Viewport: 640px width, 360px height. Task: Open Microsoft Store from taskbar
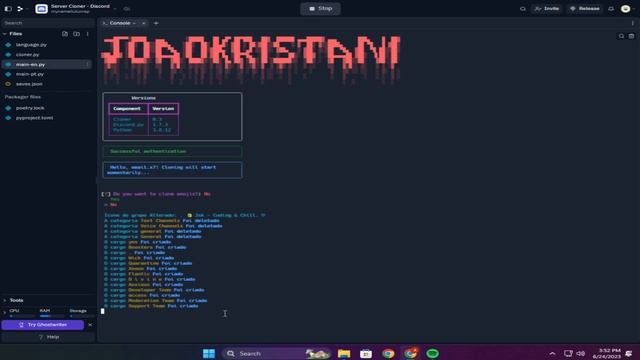(366, 353)
